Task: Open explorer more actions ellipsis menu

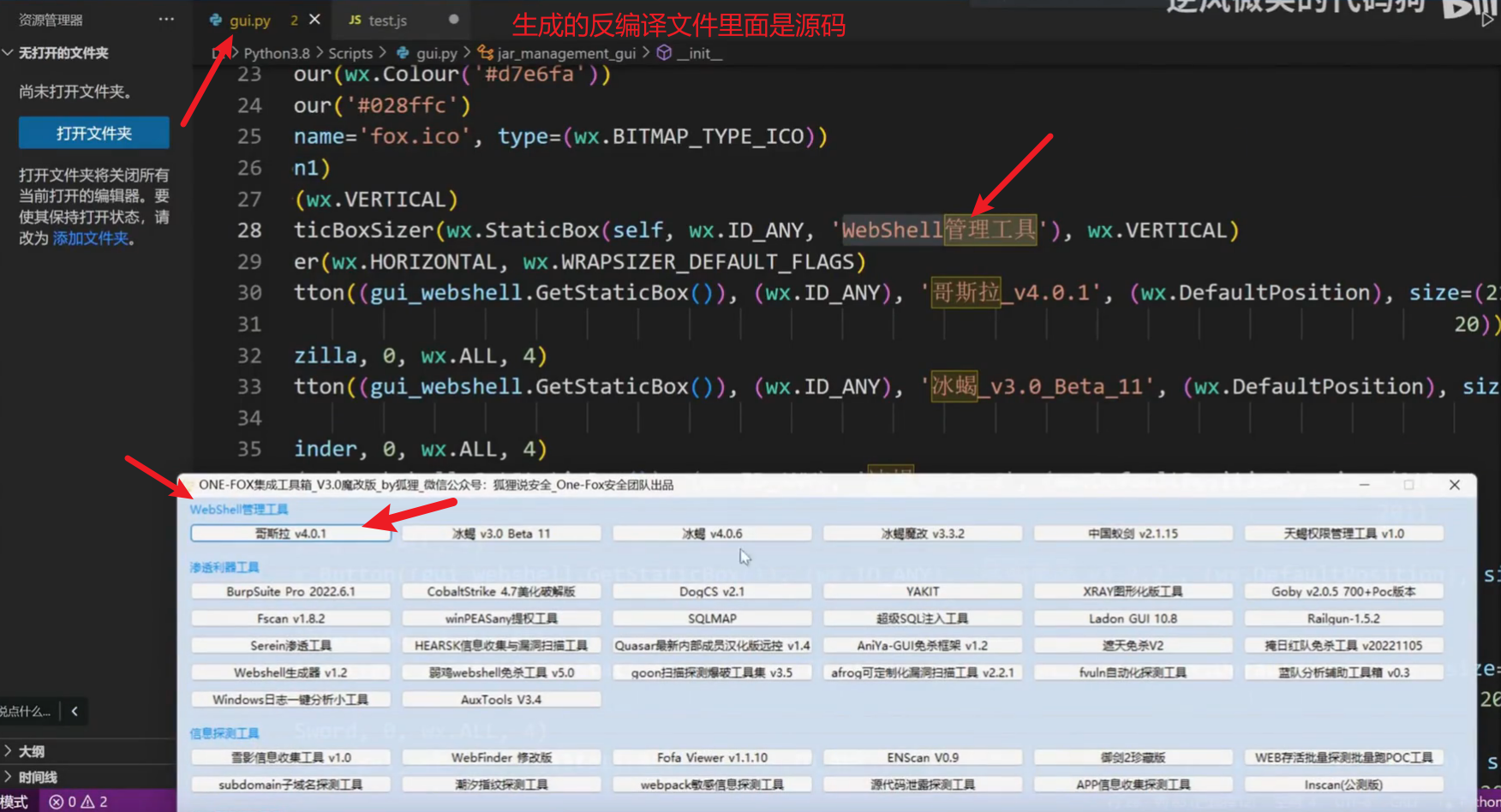Action: pyautogui.click(x=166, y=19)
